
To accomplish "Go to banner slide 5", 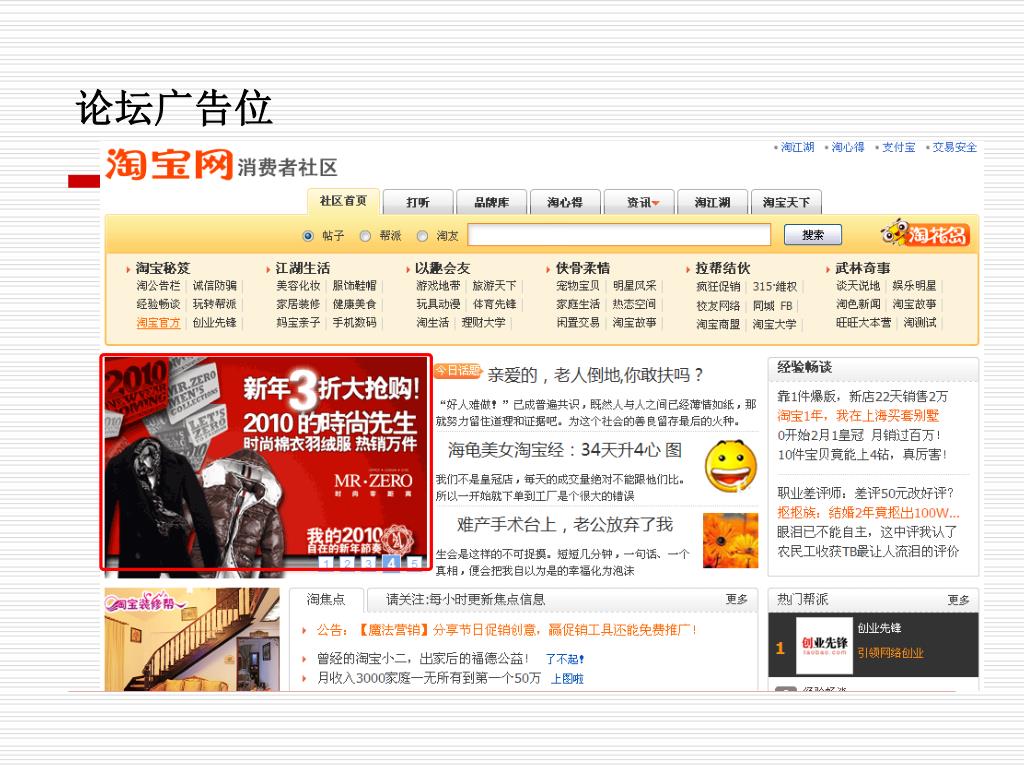I will (413, 562).
